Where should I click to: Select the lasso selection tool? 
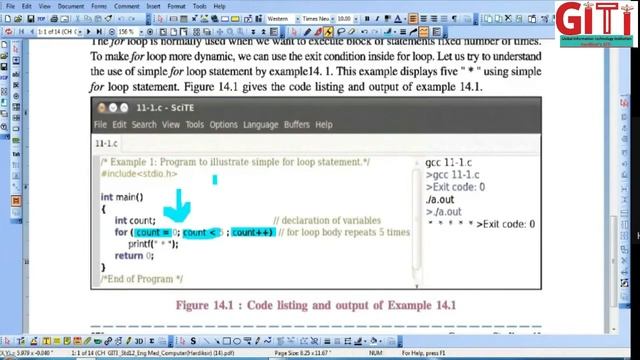[x=341, y=31]
